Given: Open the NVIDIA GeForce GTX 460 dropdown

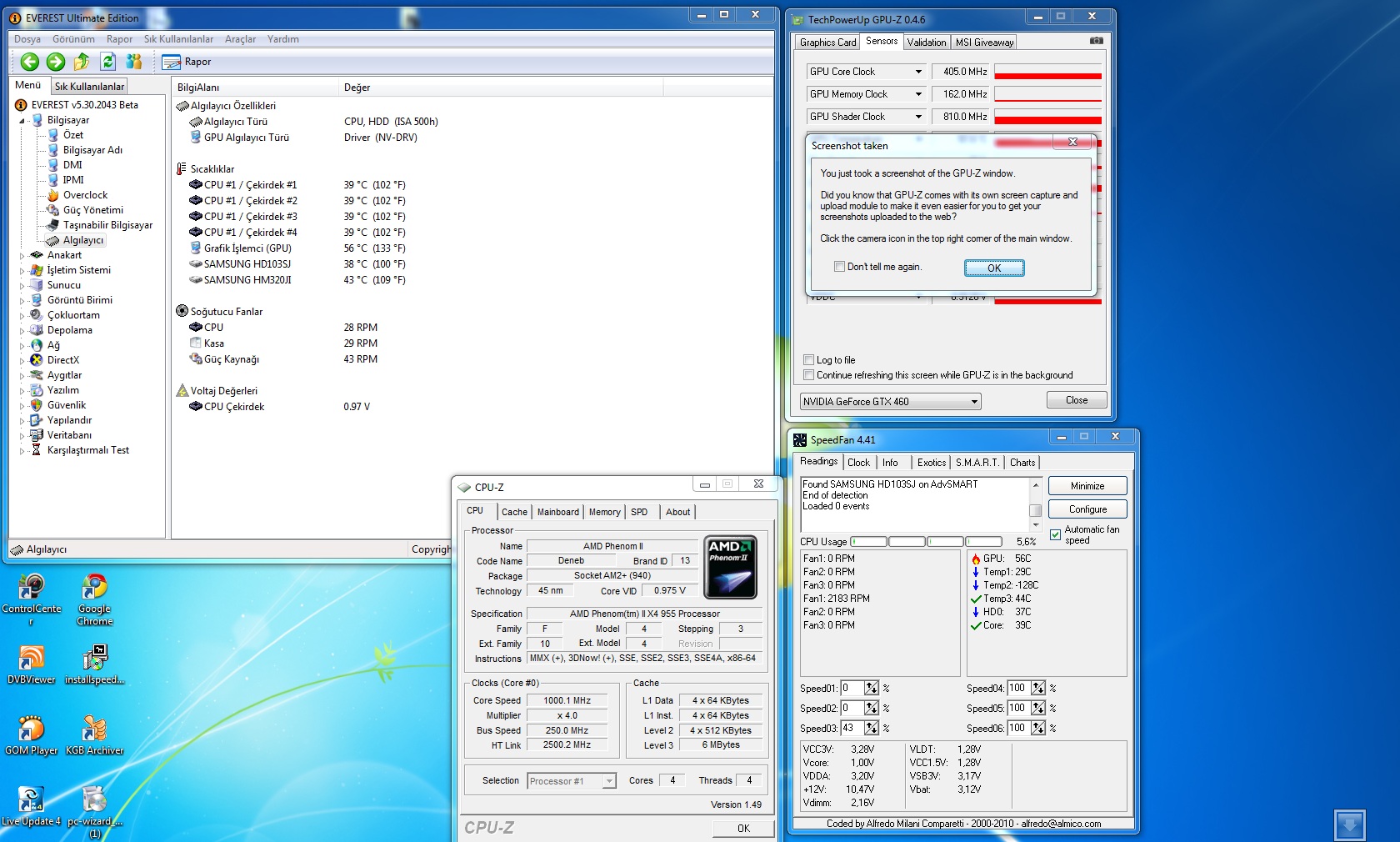Looking at the screenshot, I should point(890,402).
